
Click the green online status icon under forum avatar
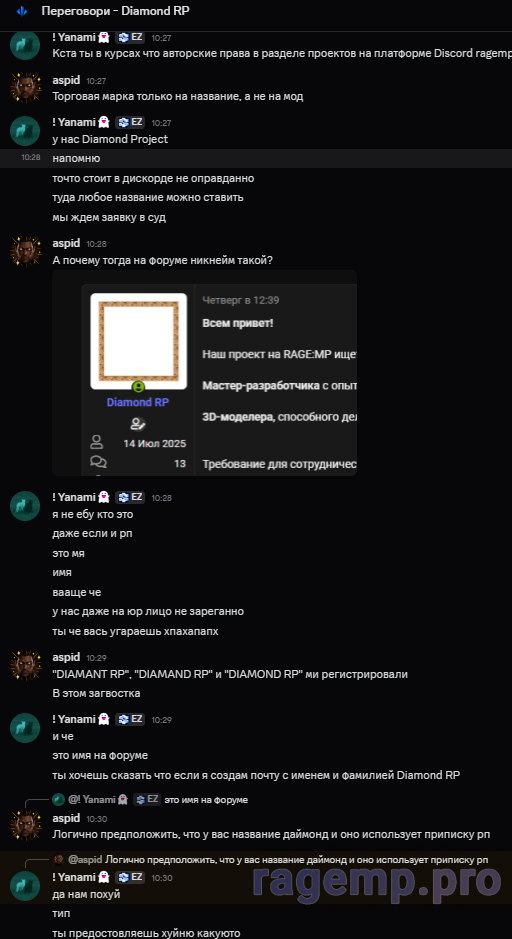click(x=138, y=386)
